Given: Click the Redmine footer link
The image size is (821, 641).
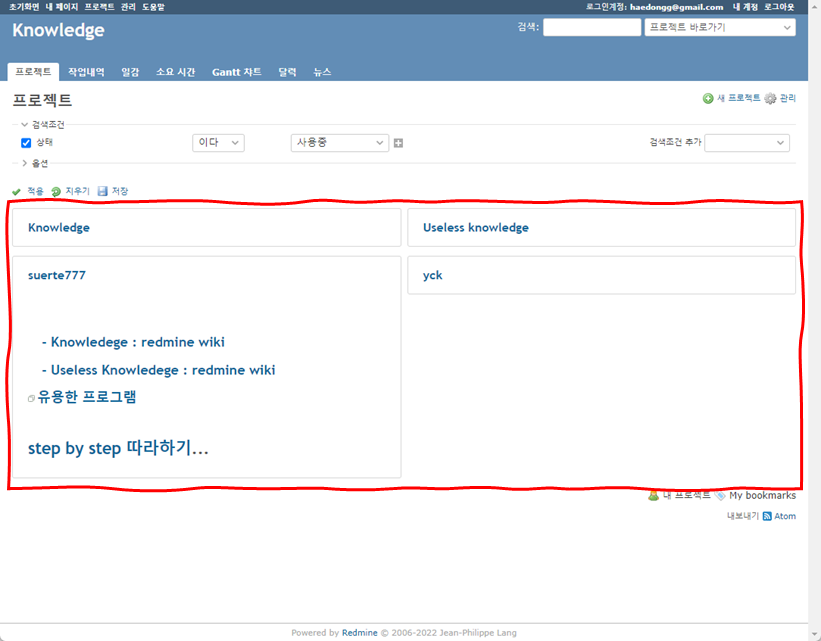Looking at the screenshot, I should tap(360, 633).
